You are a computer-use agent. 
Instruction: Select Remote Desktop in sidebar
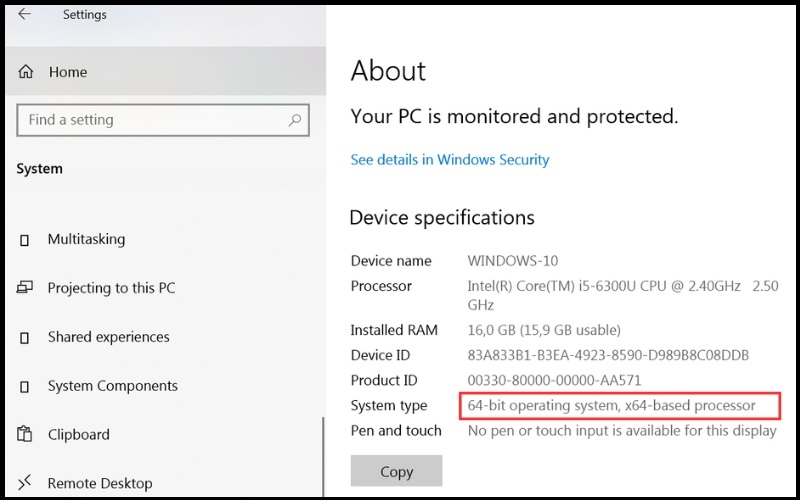coord(100,483)
